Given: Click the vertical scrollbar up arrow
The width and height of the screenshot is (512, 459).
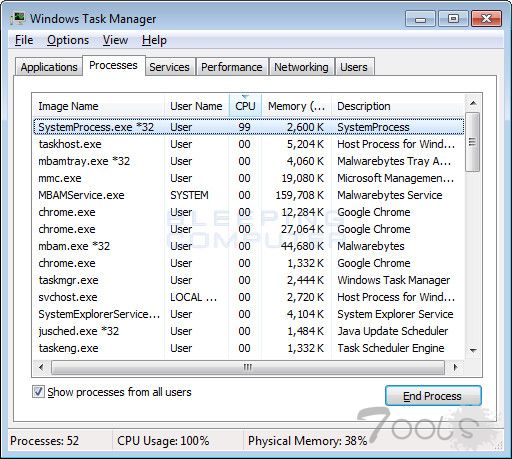Looking at the screenshot, I should point(473,103).
